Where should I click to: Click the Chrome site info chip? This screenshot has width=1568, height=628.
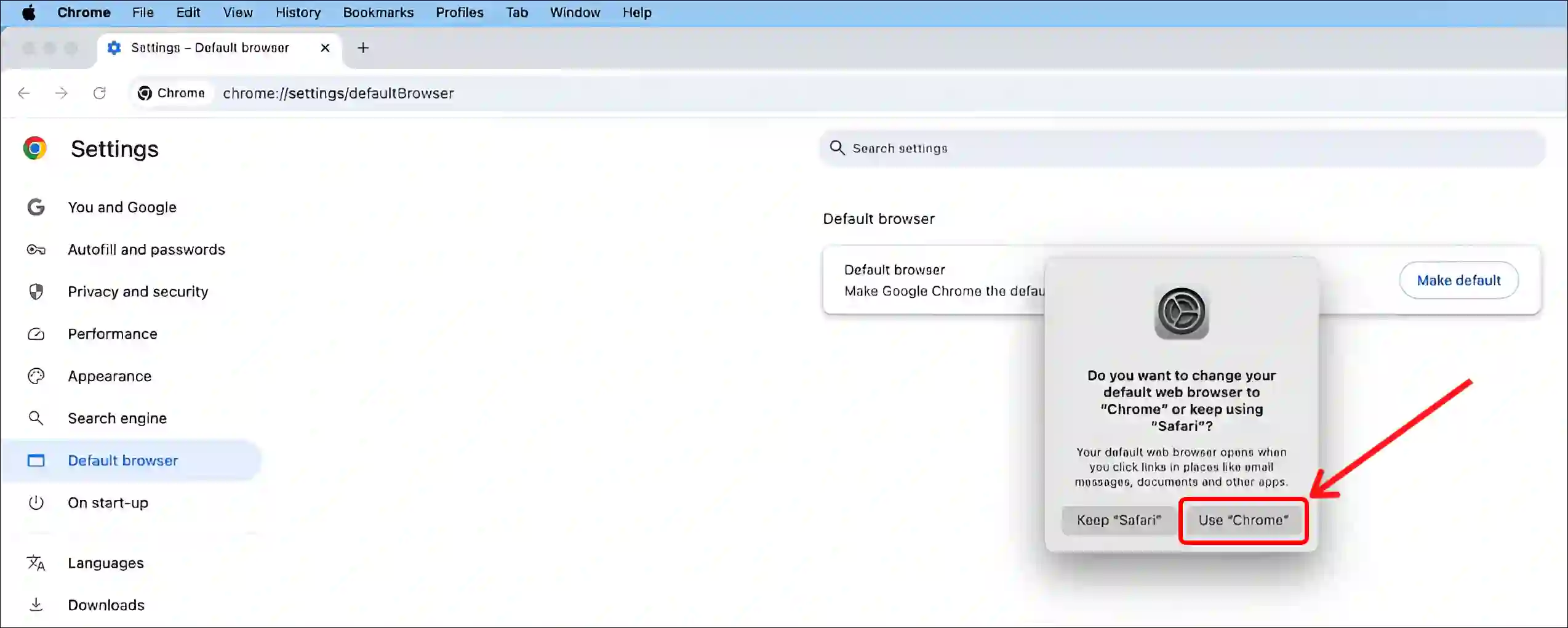(x=172, y=93)
